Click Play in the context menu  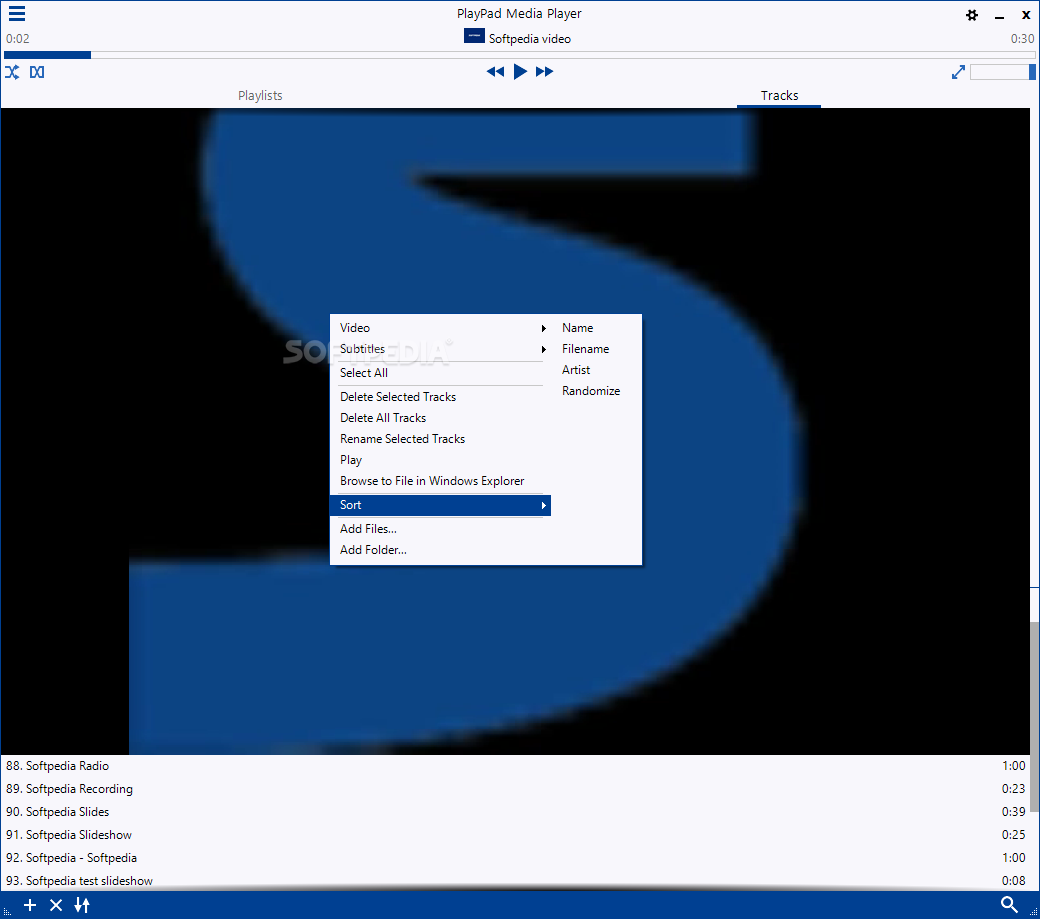point(440,460)
